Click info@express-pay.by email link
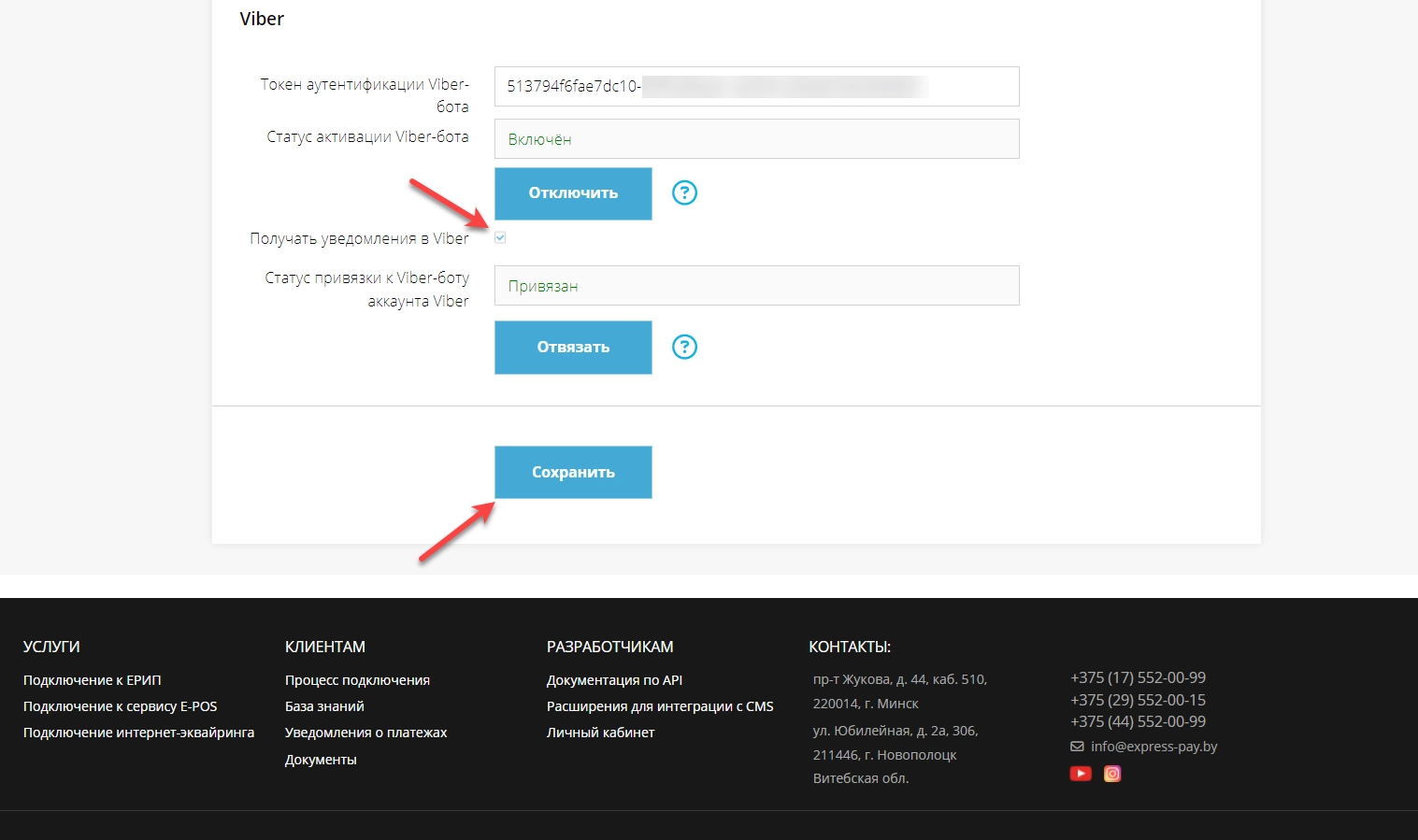 pos(1153,747)
